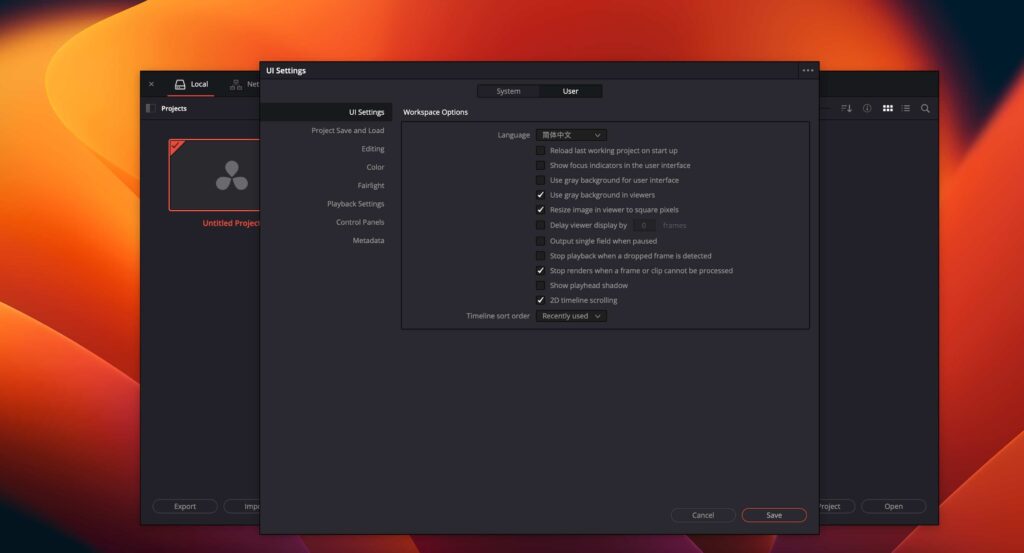Uncheck Stop renders when frame cannot be processed
The width and height of the screenshot is (1024, 553).
(540, 271)
